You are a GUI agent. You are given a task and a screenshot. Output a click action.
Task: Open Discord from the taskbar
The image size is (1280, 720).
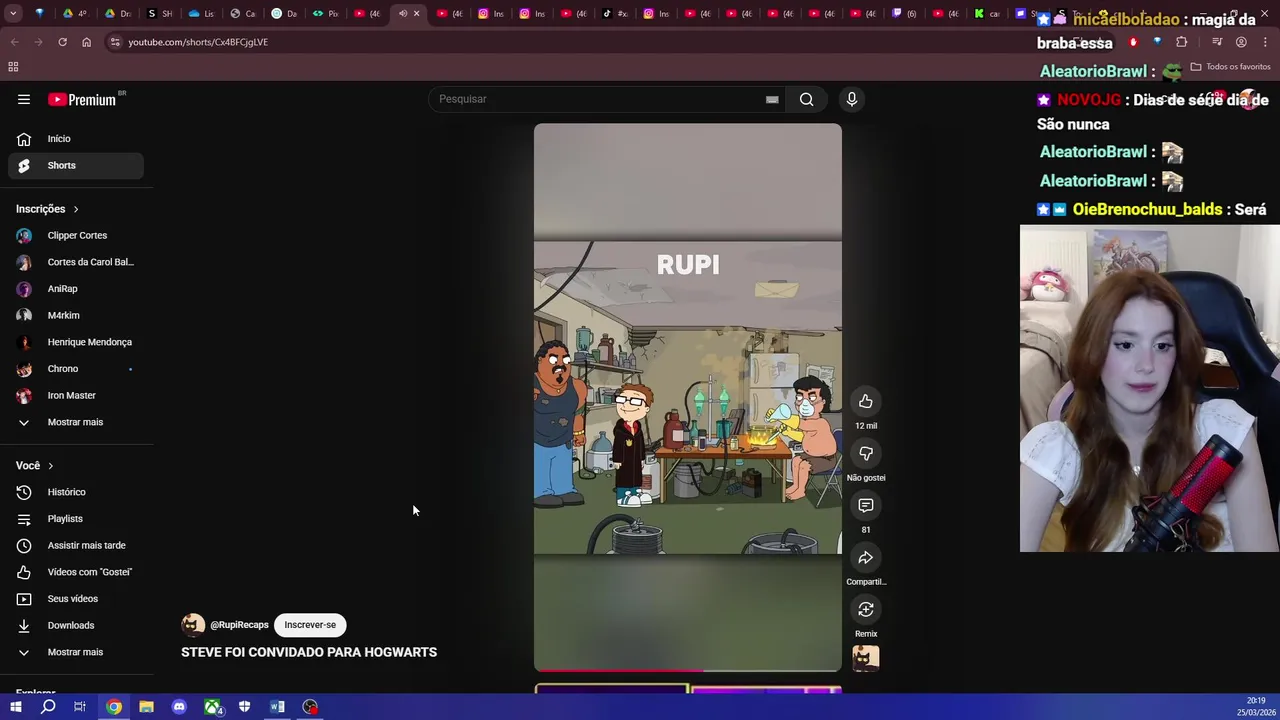click(179, 707)
